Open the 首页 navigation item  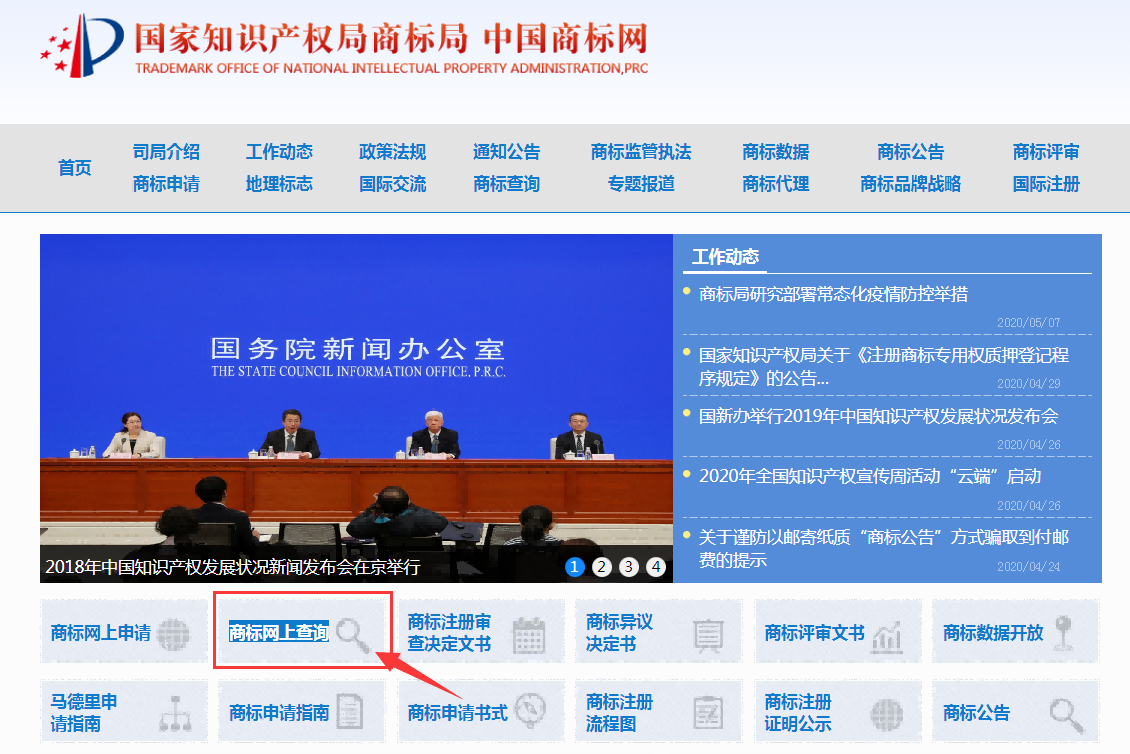pyautogui.click(x=75, y=168)
